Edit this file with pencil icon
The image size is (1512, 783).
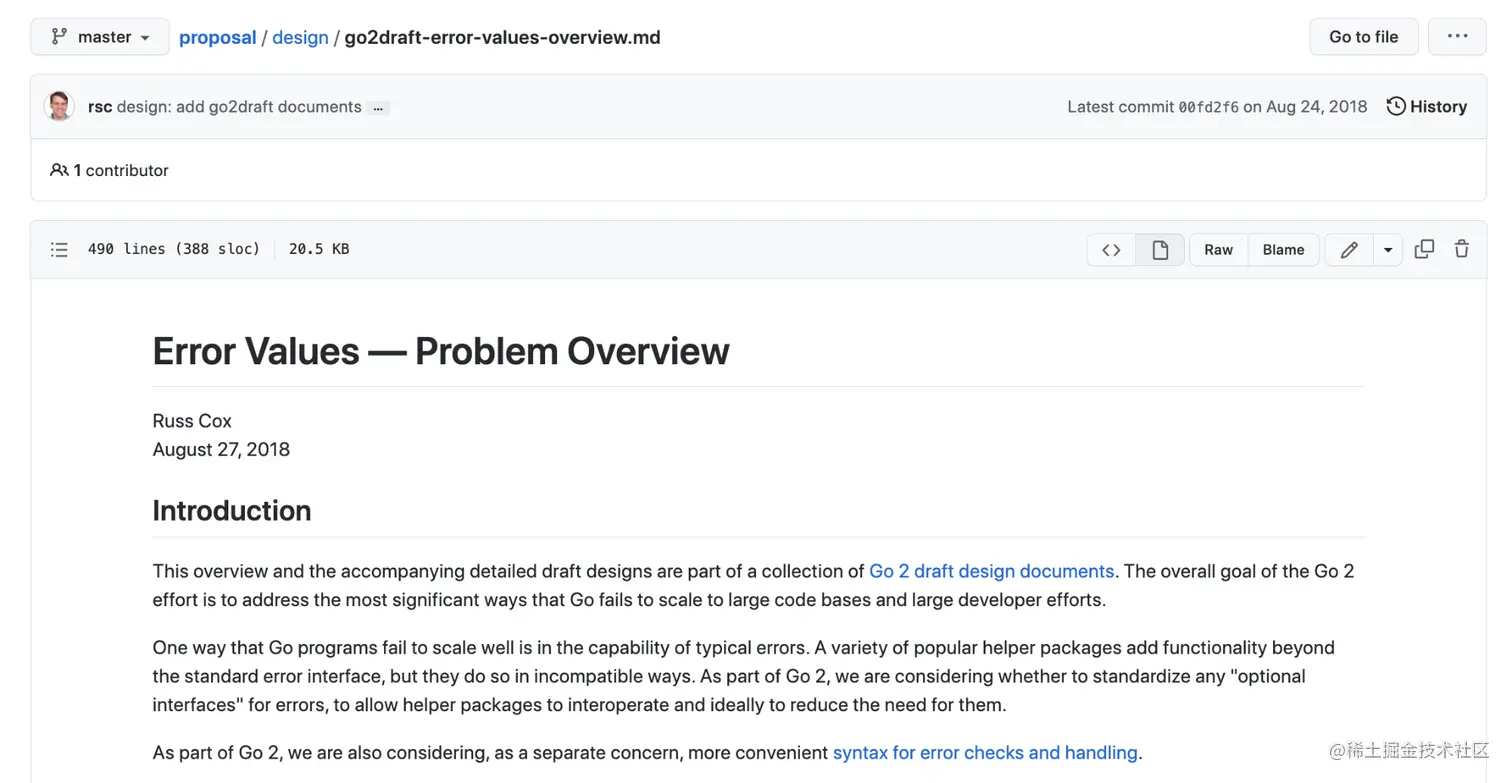(x=1349, y=250)
